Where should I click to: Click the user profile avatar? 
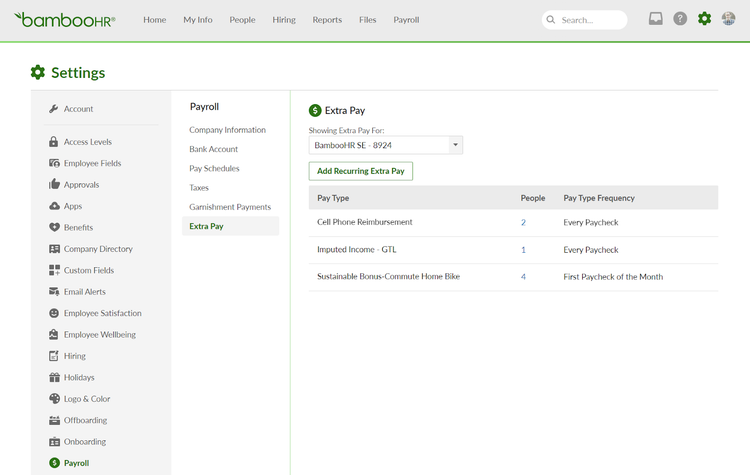(729, 19)
